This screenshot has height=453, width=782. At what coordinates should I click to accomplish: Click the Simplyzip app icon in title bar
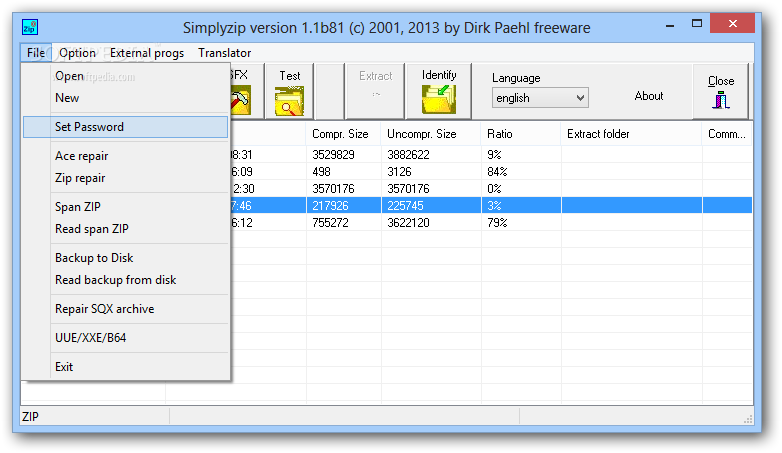(30, 27)
